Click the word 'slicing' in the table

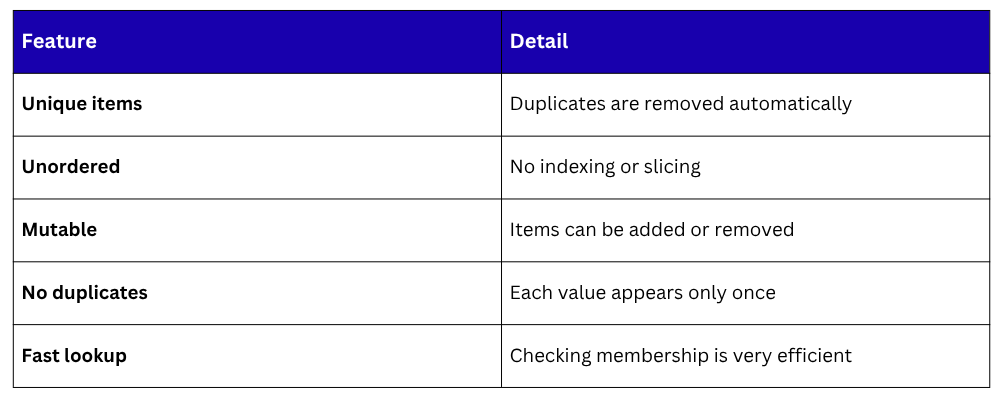coord(672,167)
